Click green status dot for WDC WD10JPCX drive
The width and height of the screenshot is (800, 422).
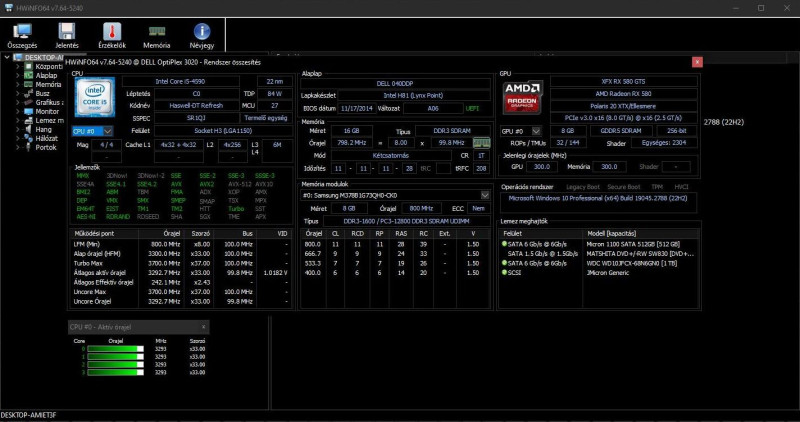click(x=504, y=263)
